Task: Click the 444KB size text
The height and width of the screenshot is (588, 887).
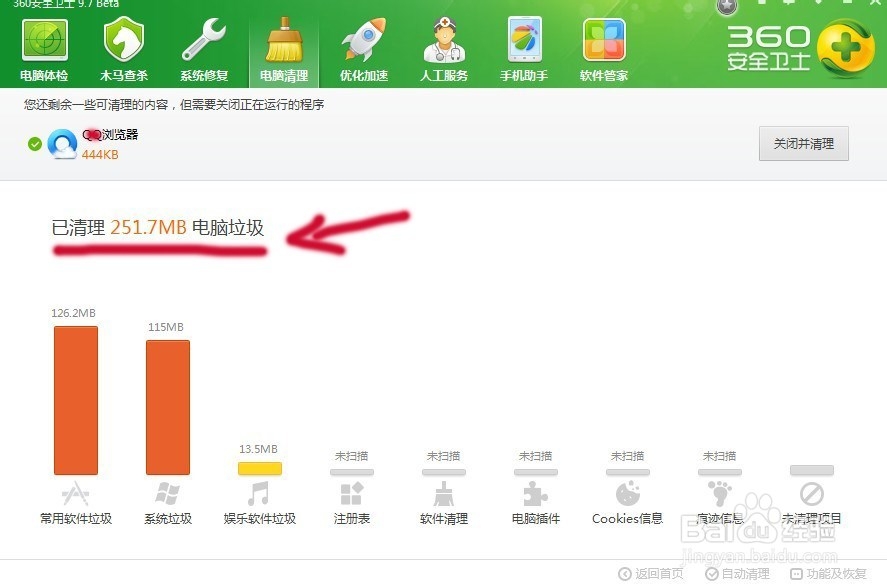Action: point(100,154)
